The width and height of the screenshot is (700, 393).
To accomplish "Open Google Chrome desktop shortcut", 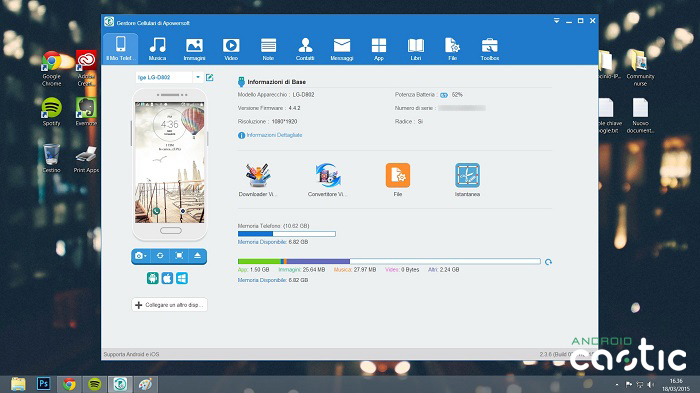I will coord(51,69).
